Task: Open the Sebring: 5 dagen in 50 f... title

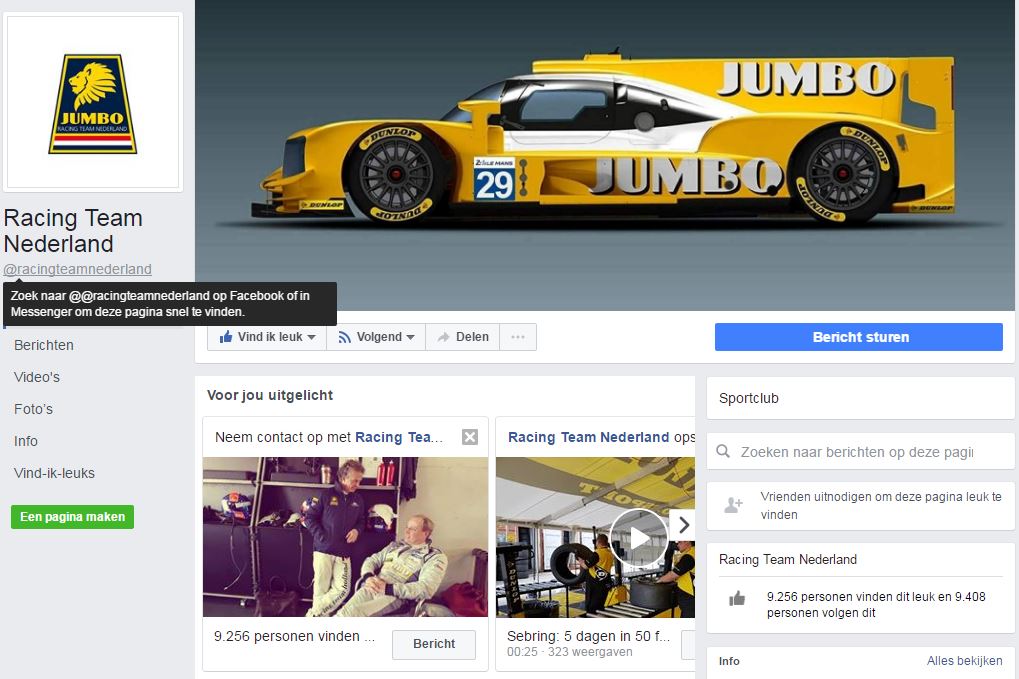Action: click(x=588, y=636)
